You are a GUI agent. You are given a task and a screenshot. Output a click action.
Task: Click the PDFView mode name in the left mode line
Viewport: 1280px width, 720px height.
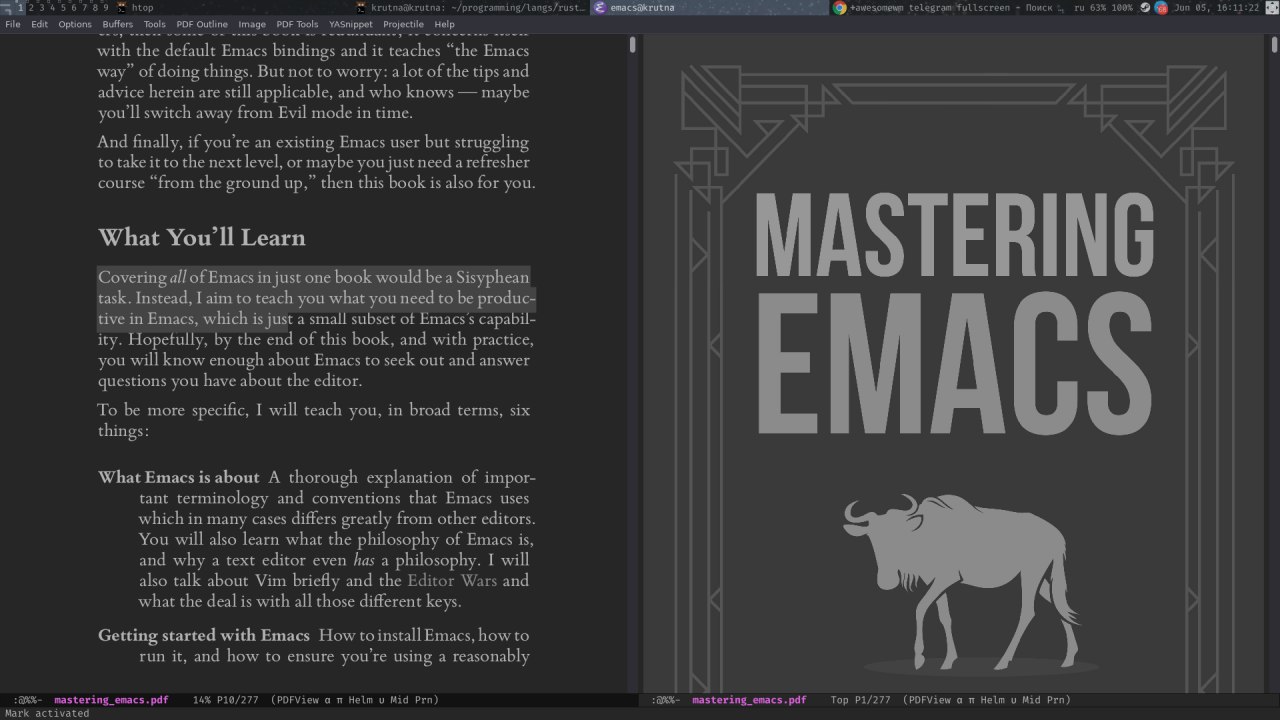(x=298, y=700)
